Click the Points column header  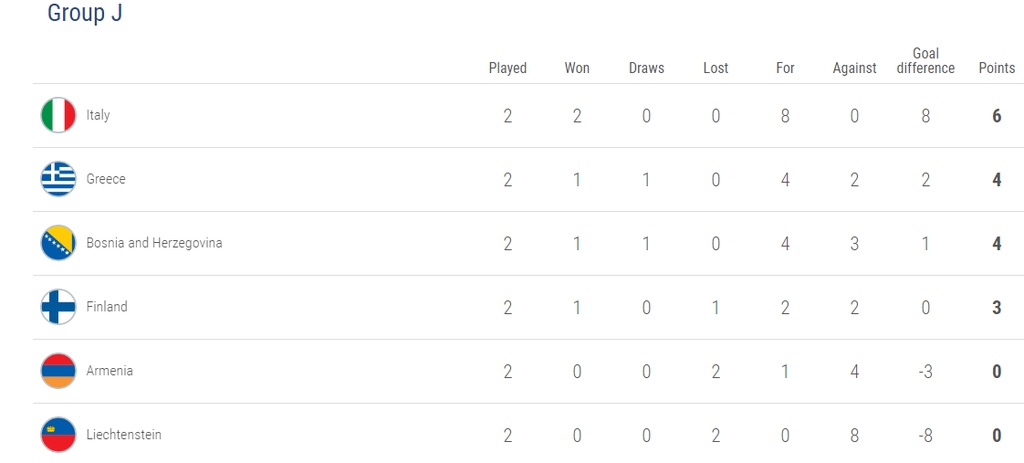pos(996,68)
